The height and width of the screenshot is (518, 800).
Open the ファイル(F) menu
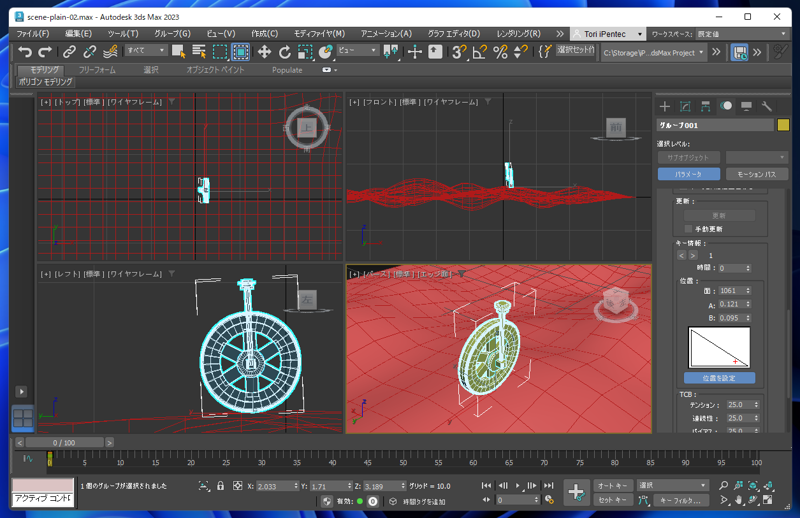point(33,34)
